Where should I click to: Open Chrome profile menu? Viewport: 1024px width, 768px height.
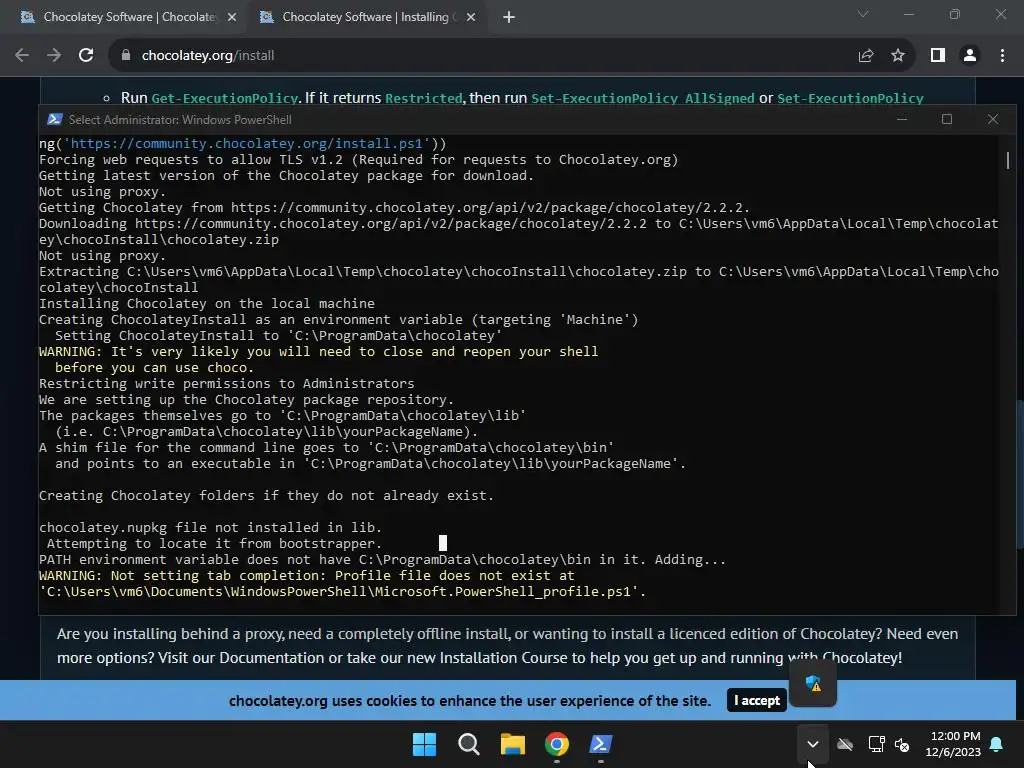[970, 56]
